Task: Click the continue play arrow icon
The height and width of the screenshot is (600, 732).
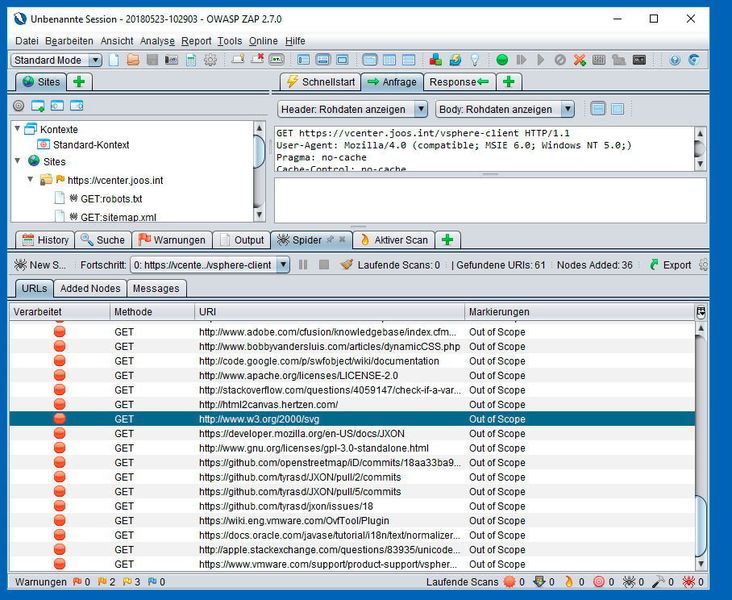Action: click(541, 60)
